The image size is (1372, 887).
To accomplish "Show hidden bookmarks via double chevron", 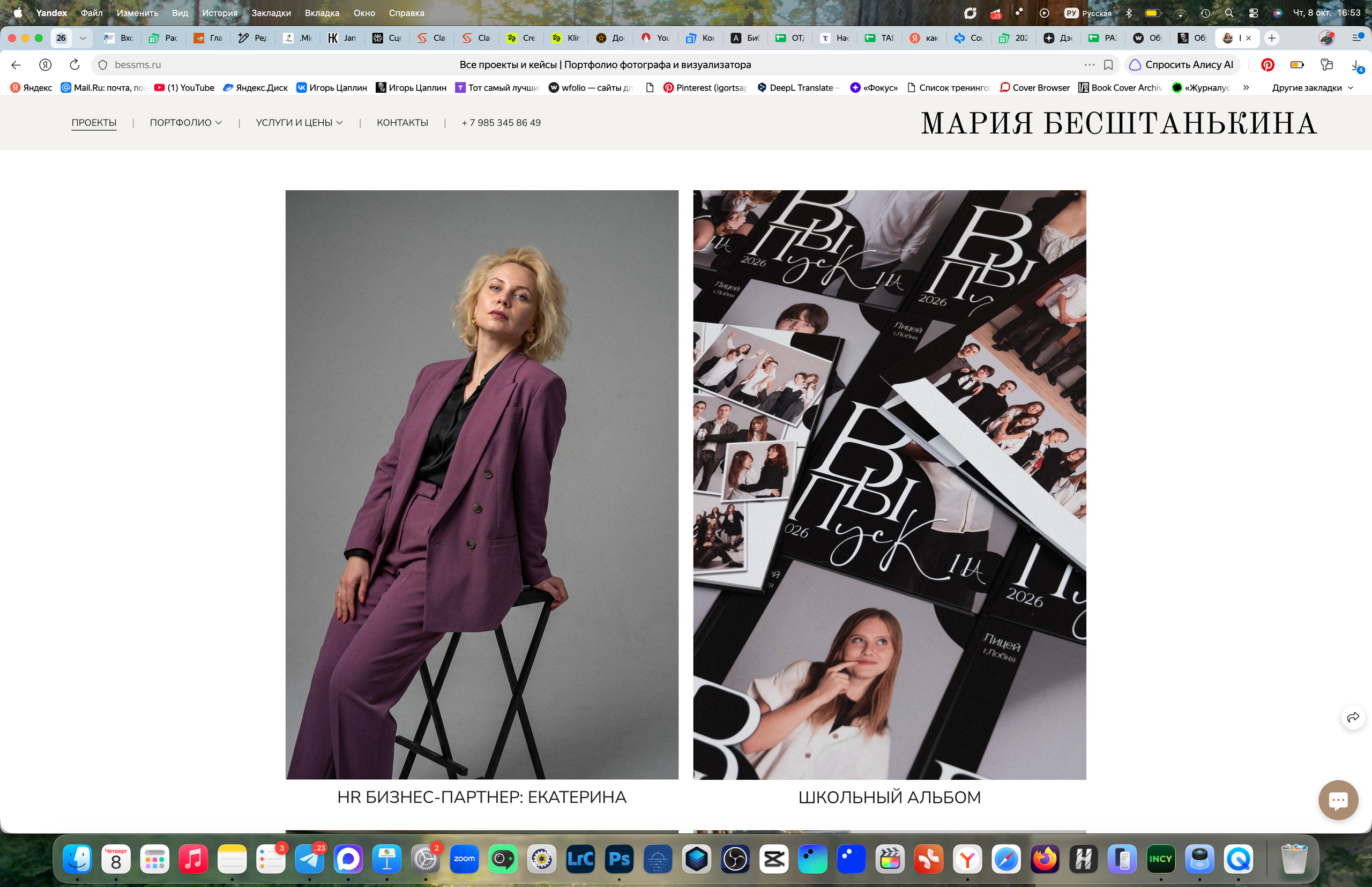I will pyautogui.click(x=1246, y=87).
